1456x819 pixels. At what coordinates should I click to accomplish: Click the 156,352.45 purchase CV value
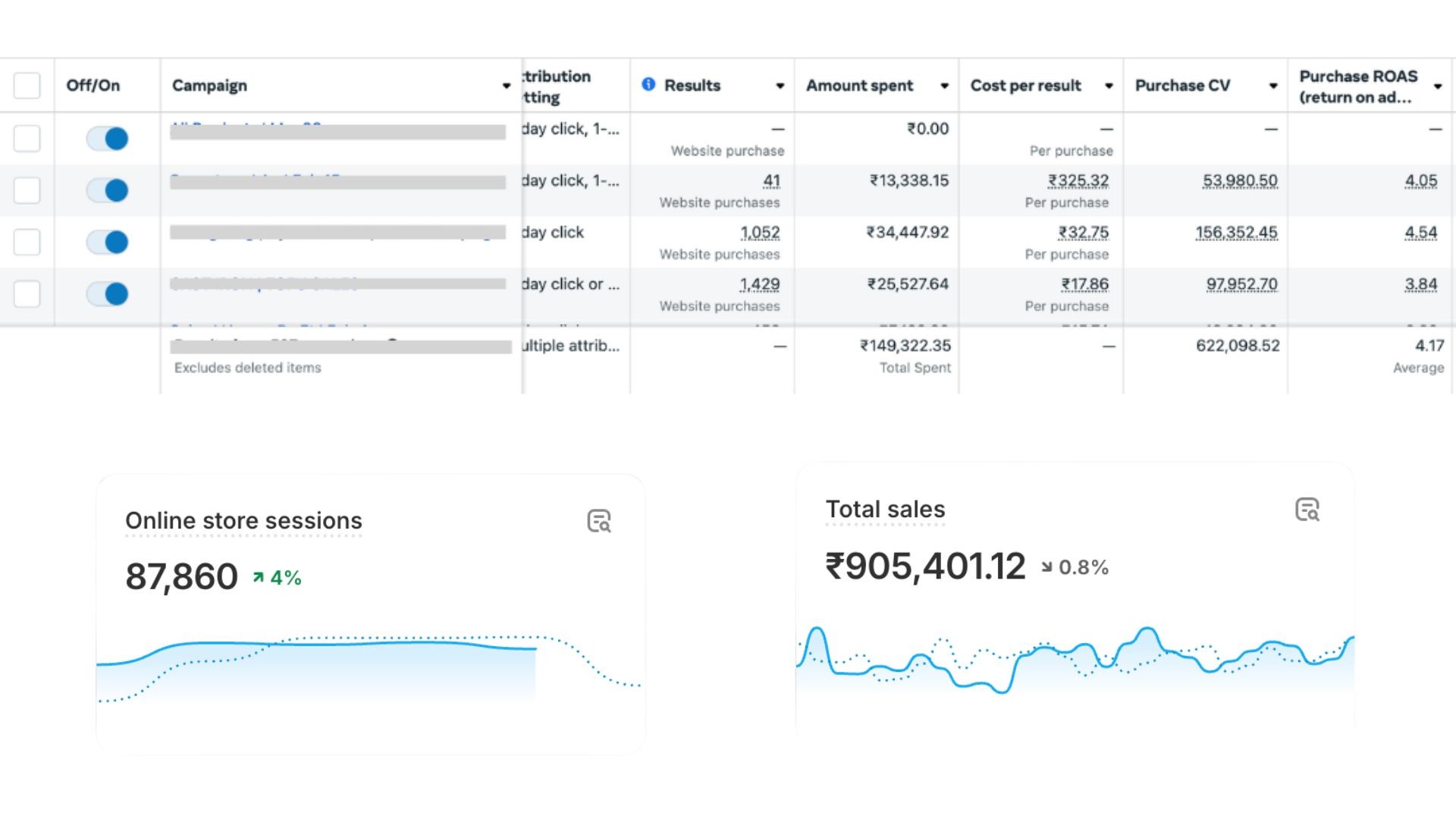1236,232
